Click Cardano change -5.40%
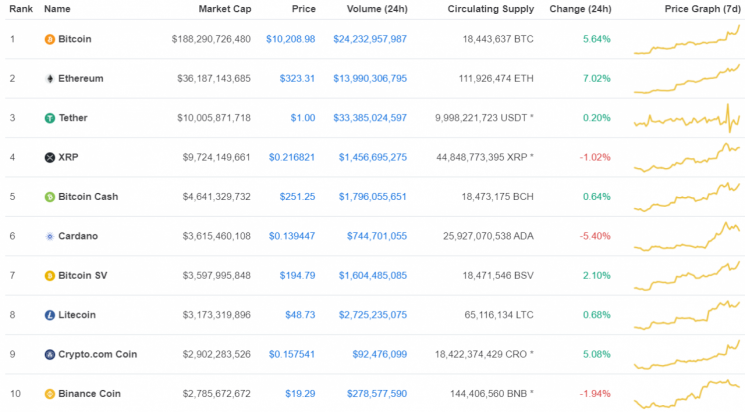 pyautogui.click(x=595, y=236)
